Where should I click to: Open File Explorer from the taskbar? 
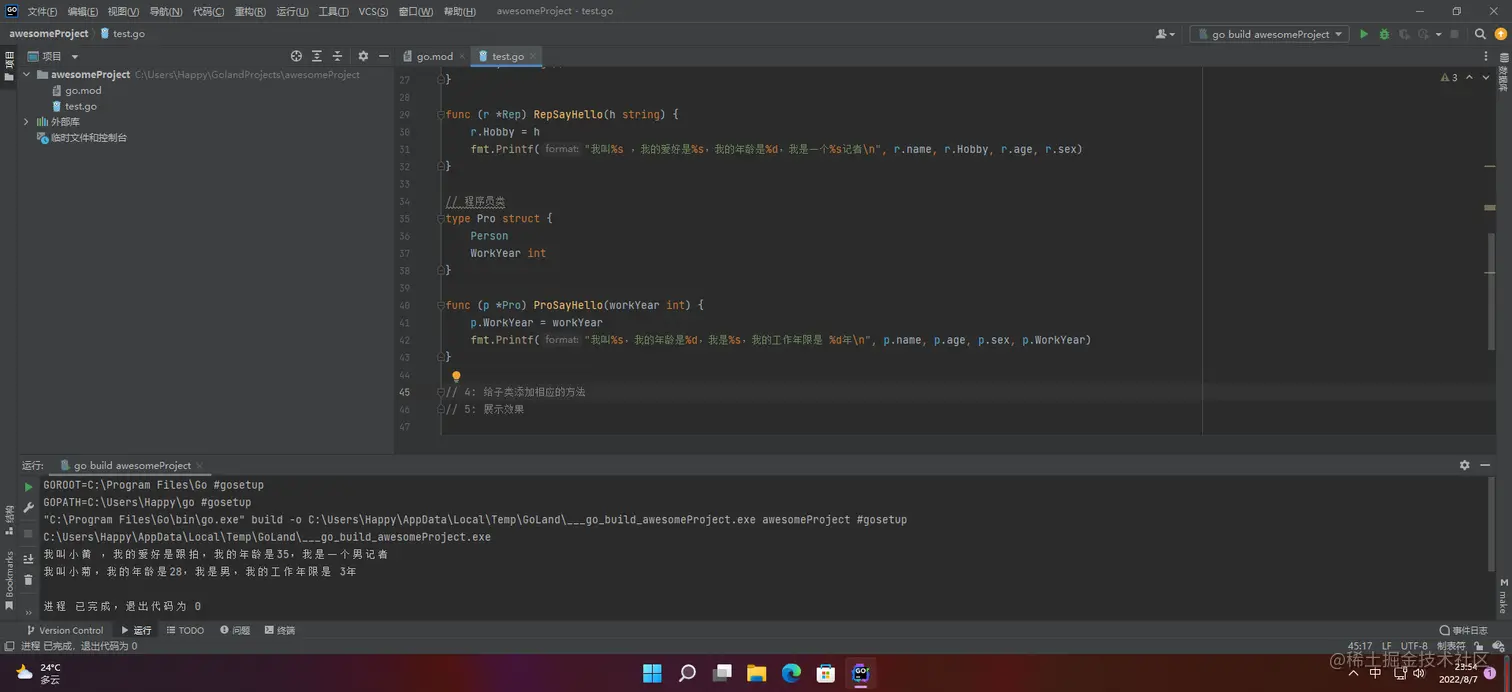[756, 673]
